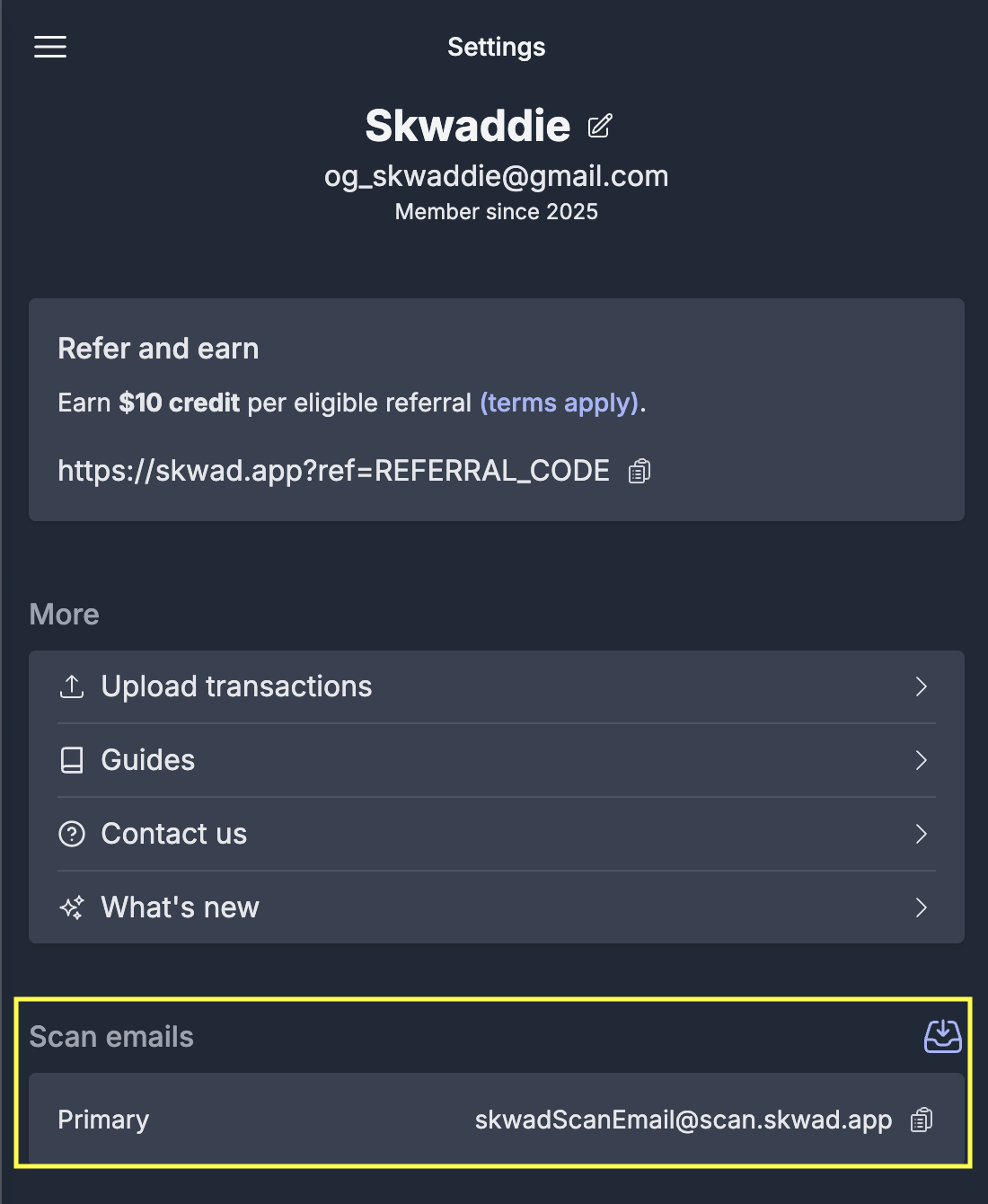
Task: Open the terms apply link
Action: 559,403
